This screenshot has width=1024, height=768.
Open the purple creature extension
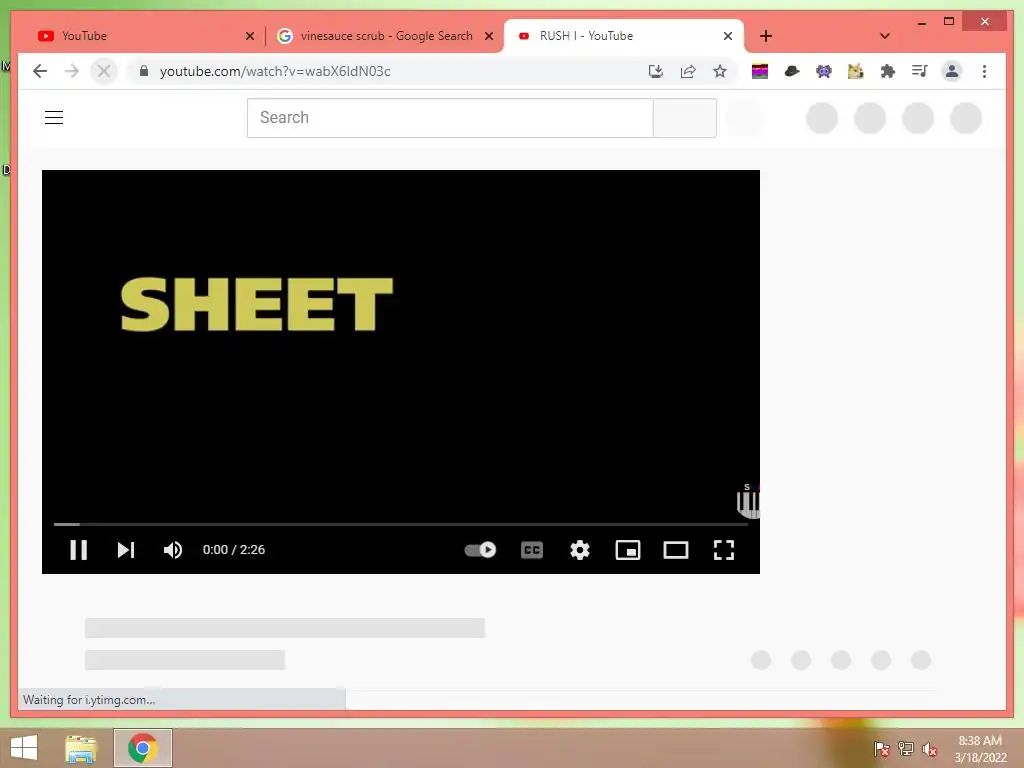(824, 71)
